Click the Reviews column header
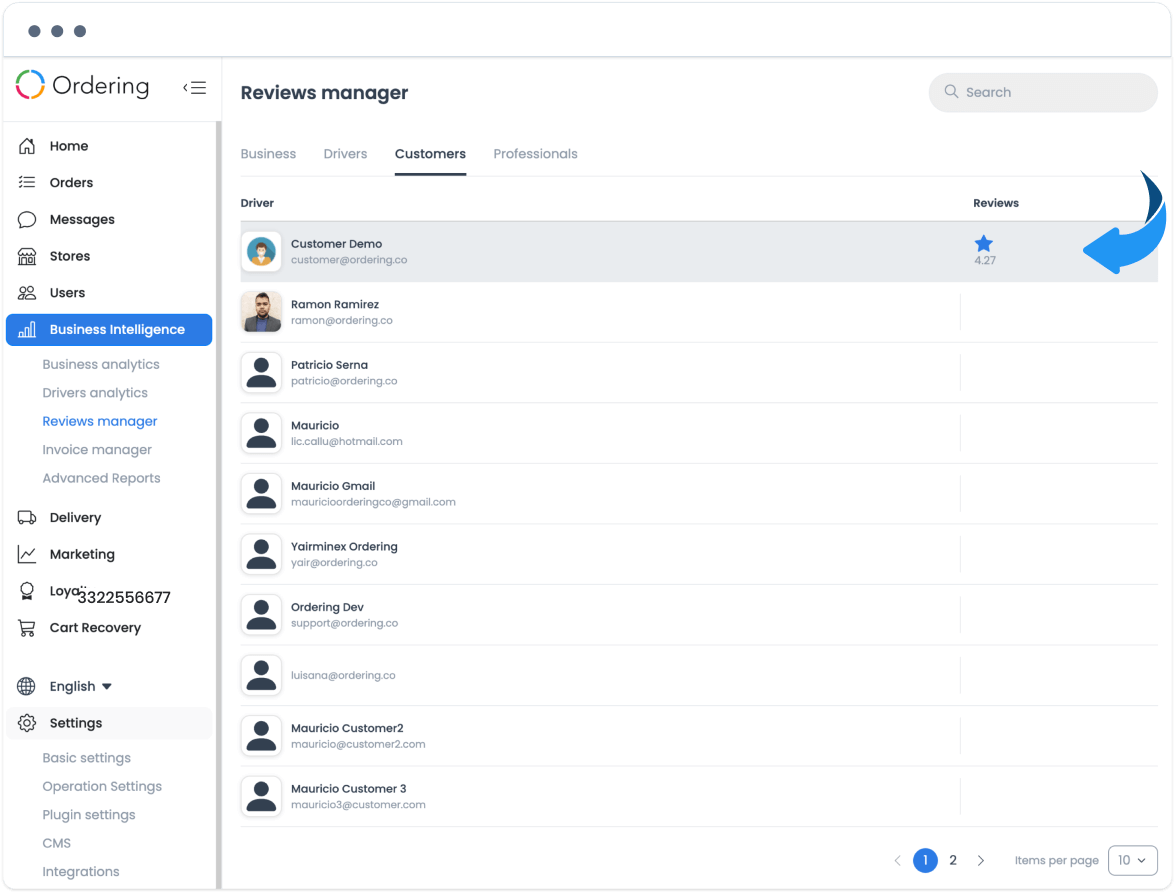Viewport: 1175px width, 894px height. tap(996, 203)
